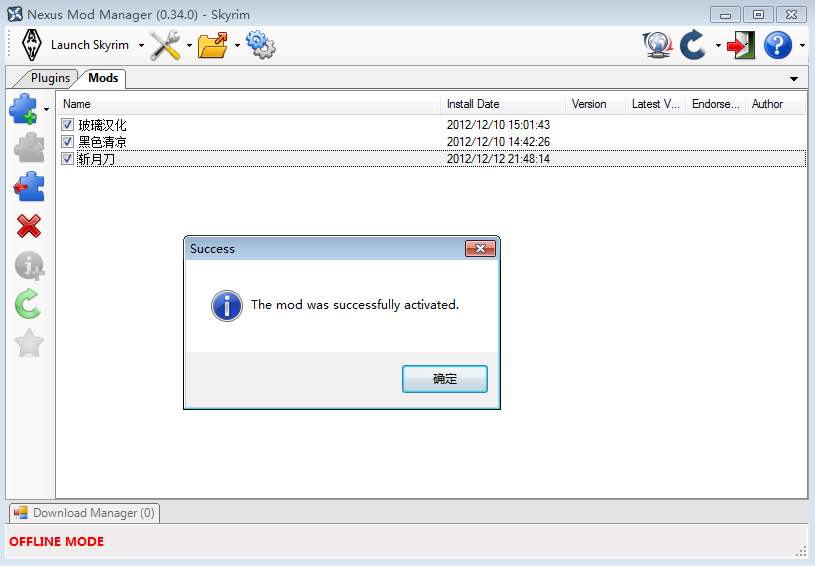Select the 斩月刀 mod name

tap(96, 159)
